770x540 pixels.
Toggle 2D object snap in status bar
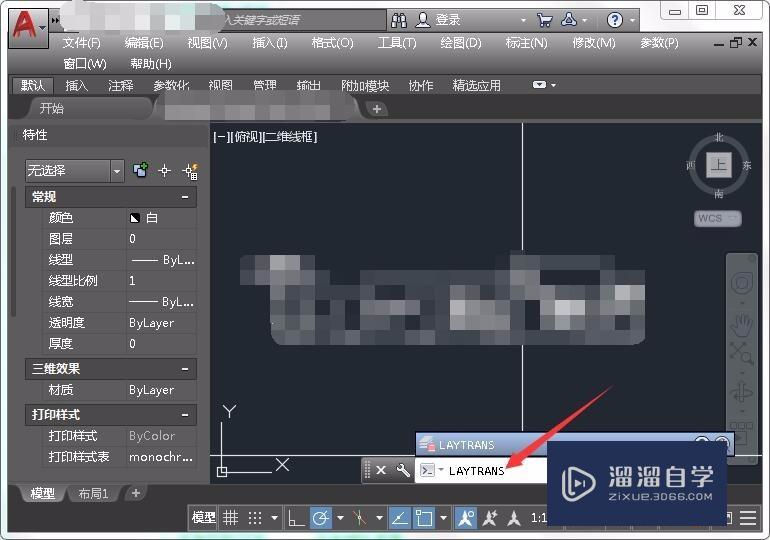423,518
